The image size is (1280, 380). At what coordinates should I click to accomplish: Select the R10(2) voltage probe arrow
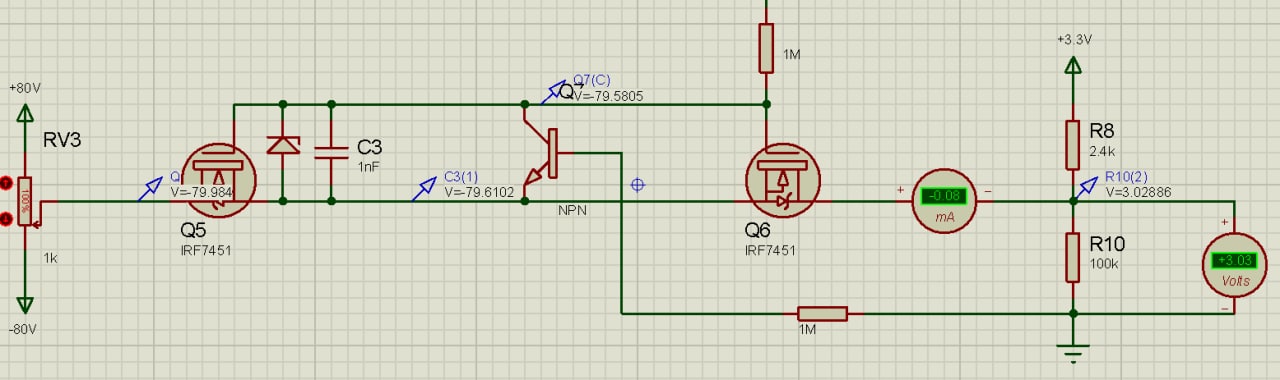[1086, 189]
